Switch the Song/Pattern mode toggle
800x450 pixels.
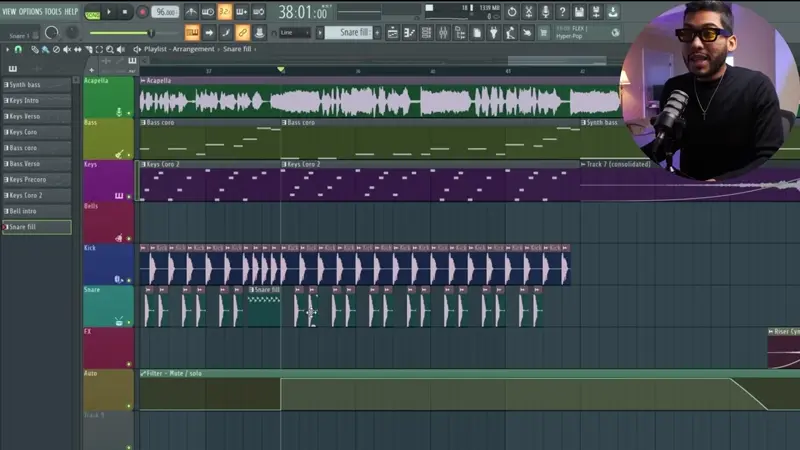92,12
